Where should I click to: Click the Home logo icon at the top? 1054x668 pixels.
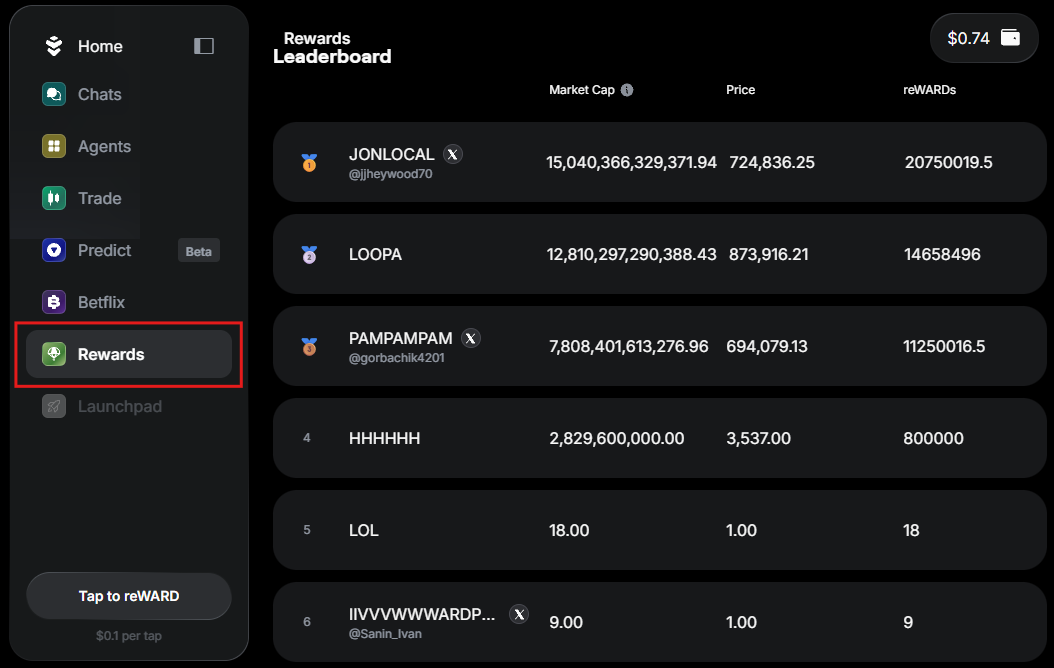[x=53, y=45]
